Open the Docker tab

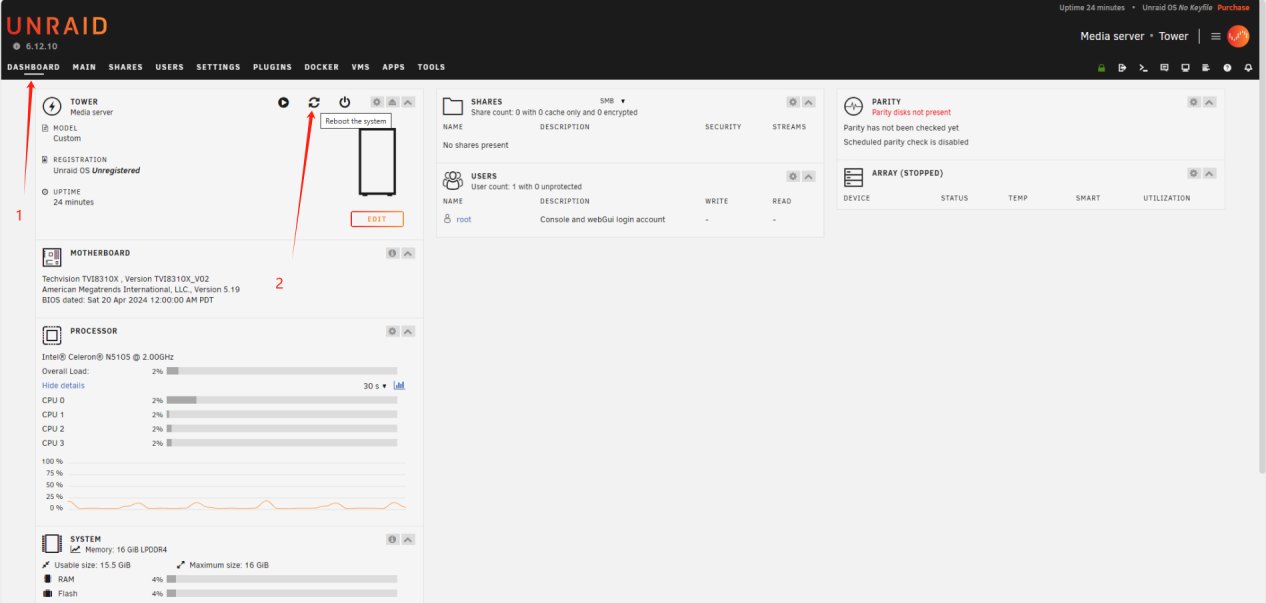322,67
